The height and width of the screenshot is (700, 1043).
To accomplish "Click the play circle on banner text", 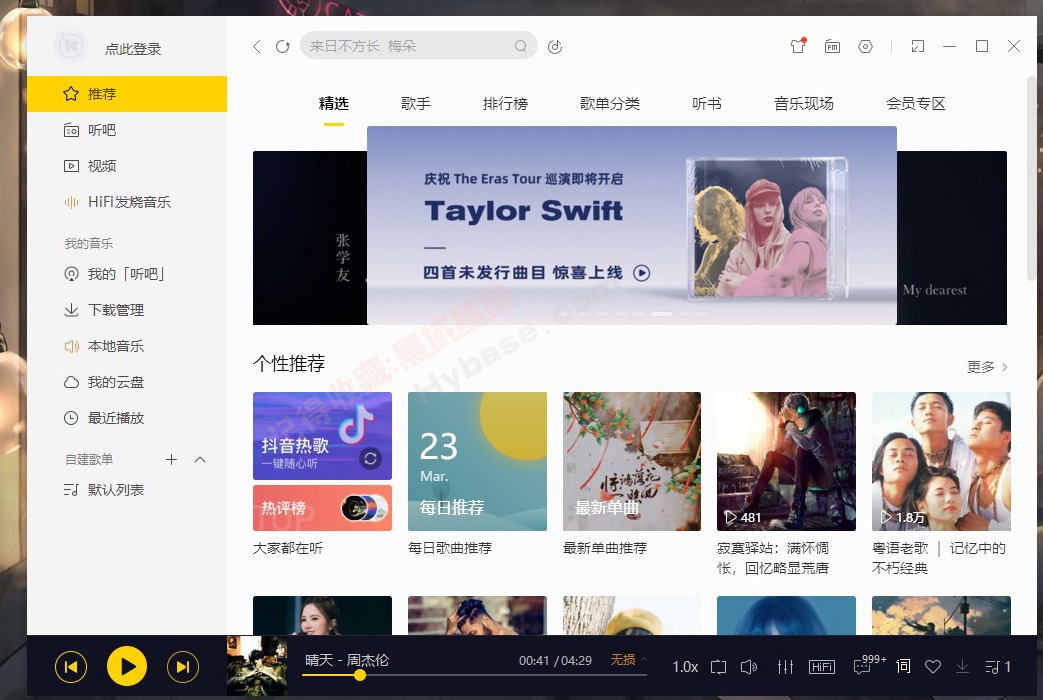I will pos(641,273).
